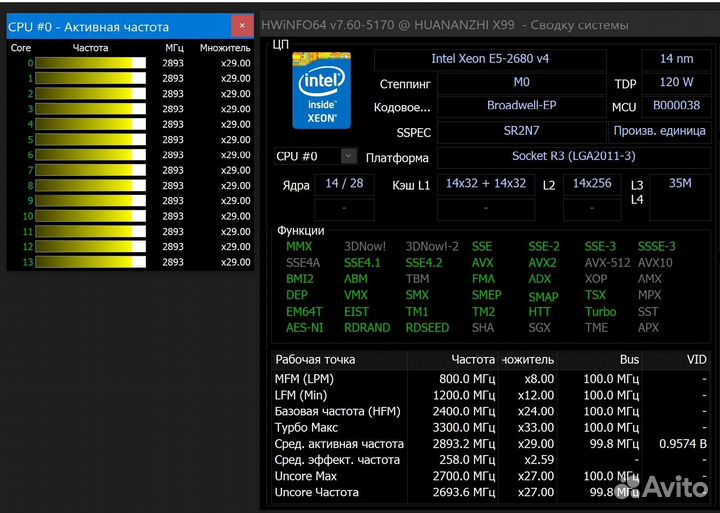Viewport: 720px width, 513px height.
Task: Click the AVX-512 feature label
Action: (608, 263)
